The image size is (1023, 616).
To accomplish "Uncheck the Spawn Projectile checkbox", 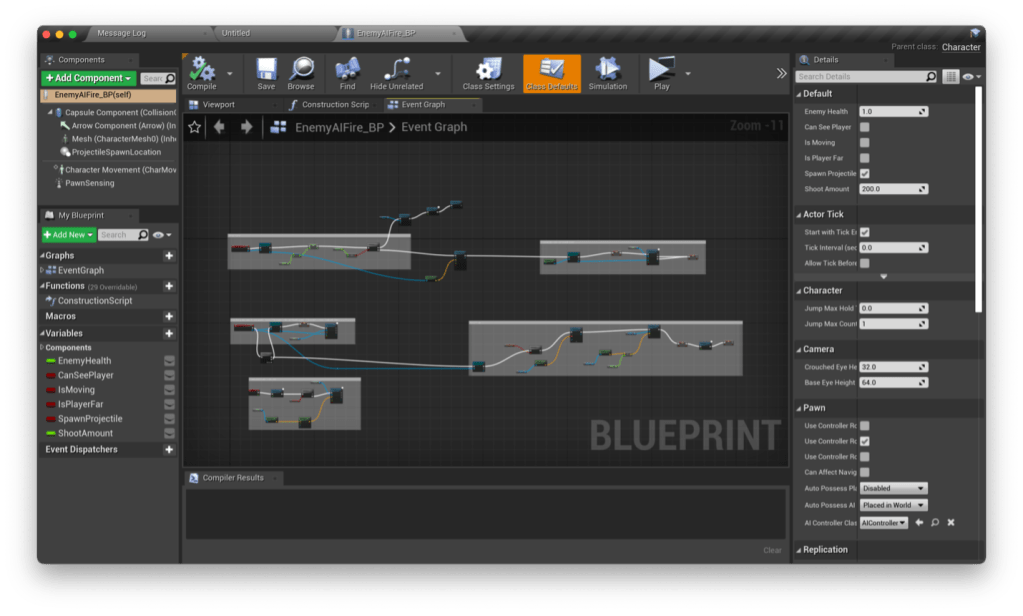I will pyautogui.click(x=865, y=173).
